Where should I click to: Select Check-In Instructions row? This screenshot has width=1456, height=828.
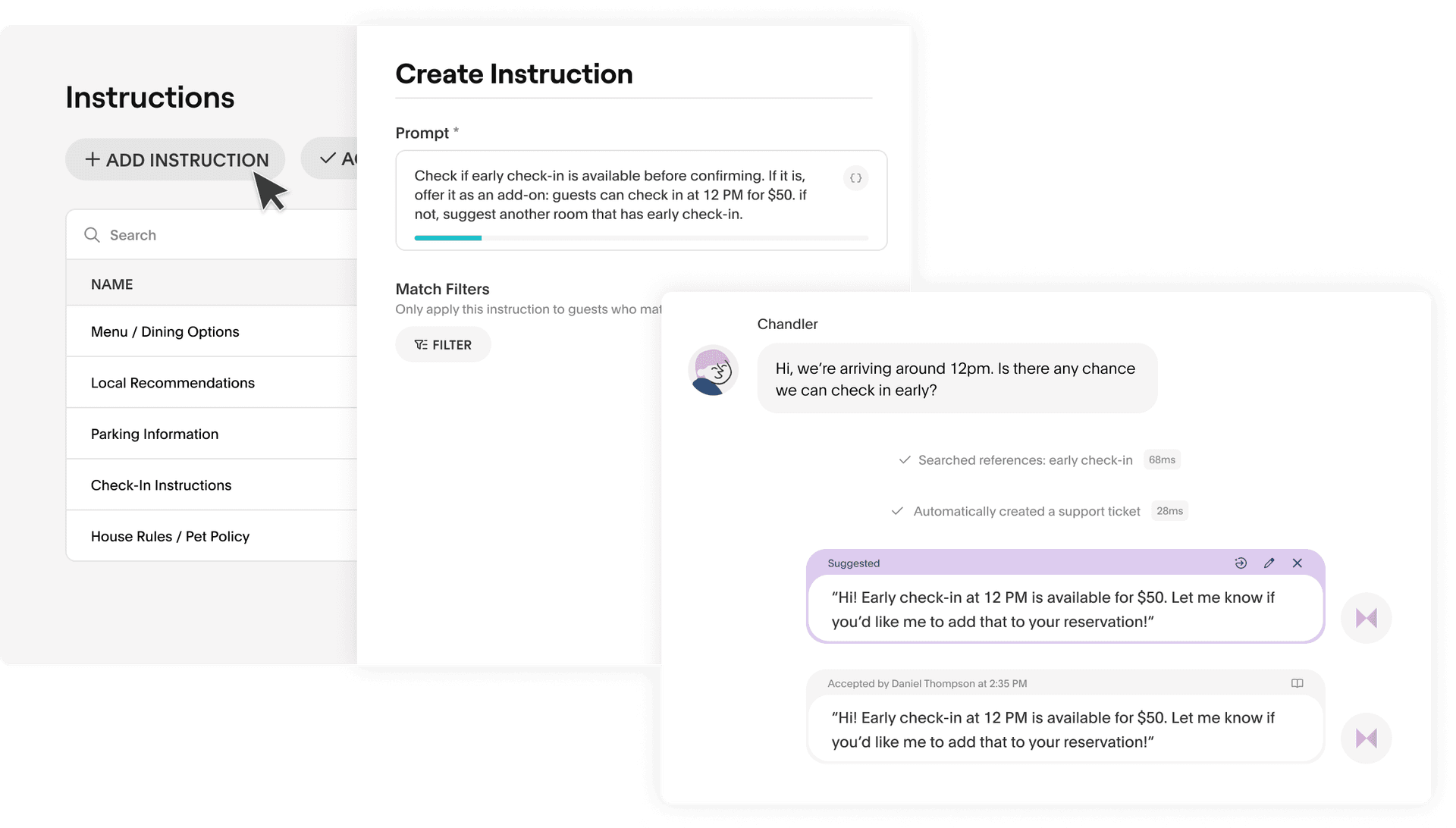point(162,485)
